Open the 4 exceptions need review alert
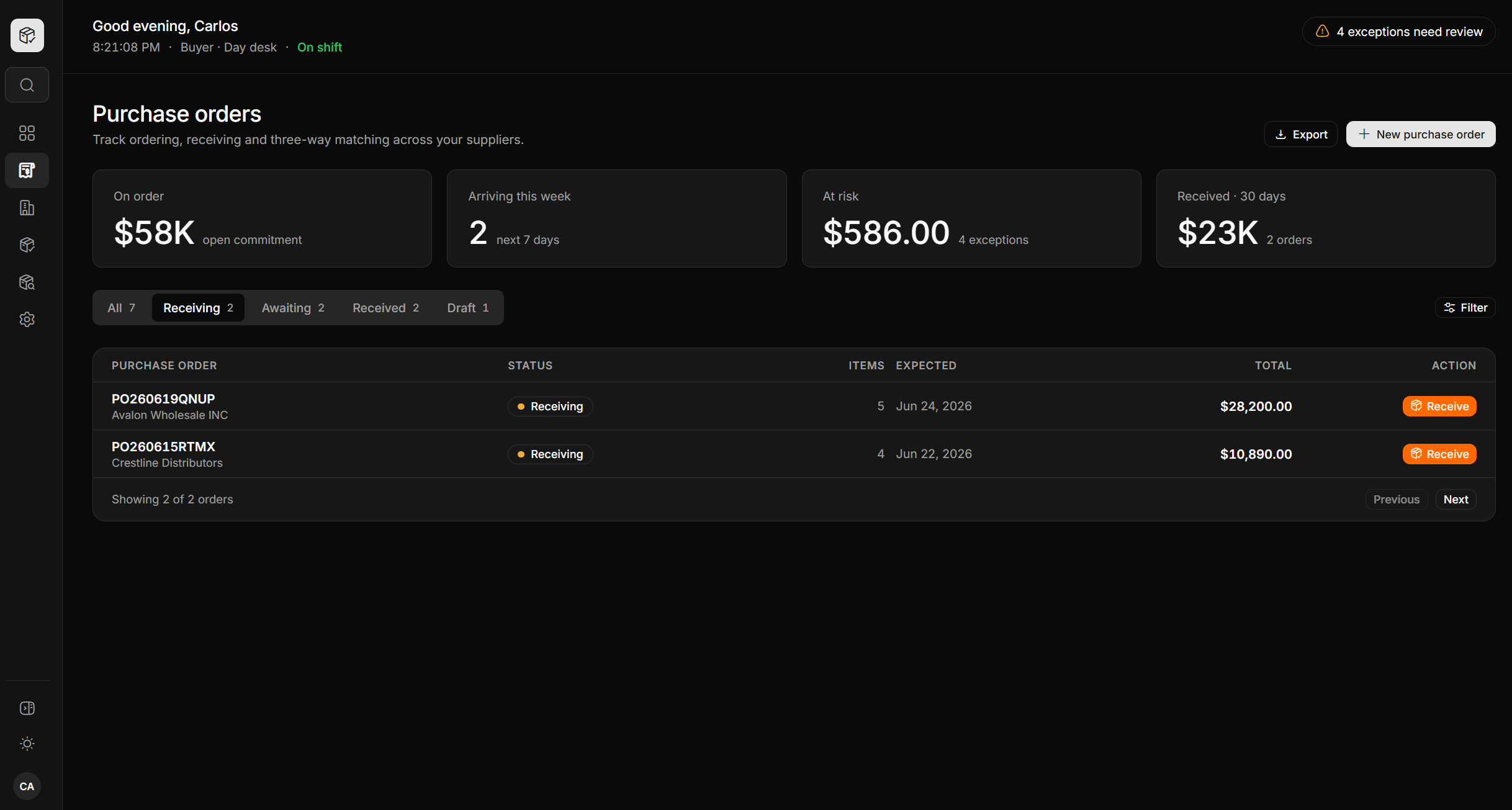Image resolution: width=1512 pixels, height=810 pixels. coord(1399,31)
